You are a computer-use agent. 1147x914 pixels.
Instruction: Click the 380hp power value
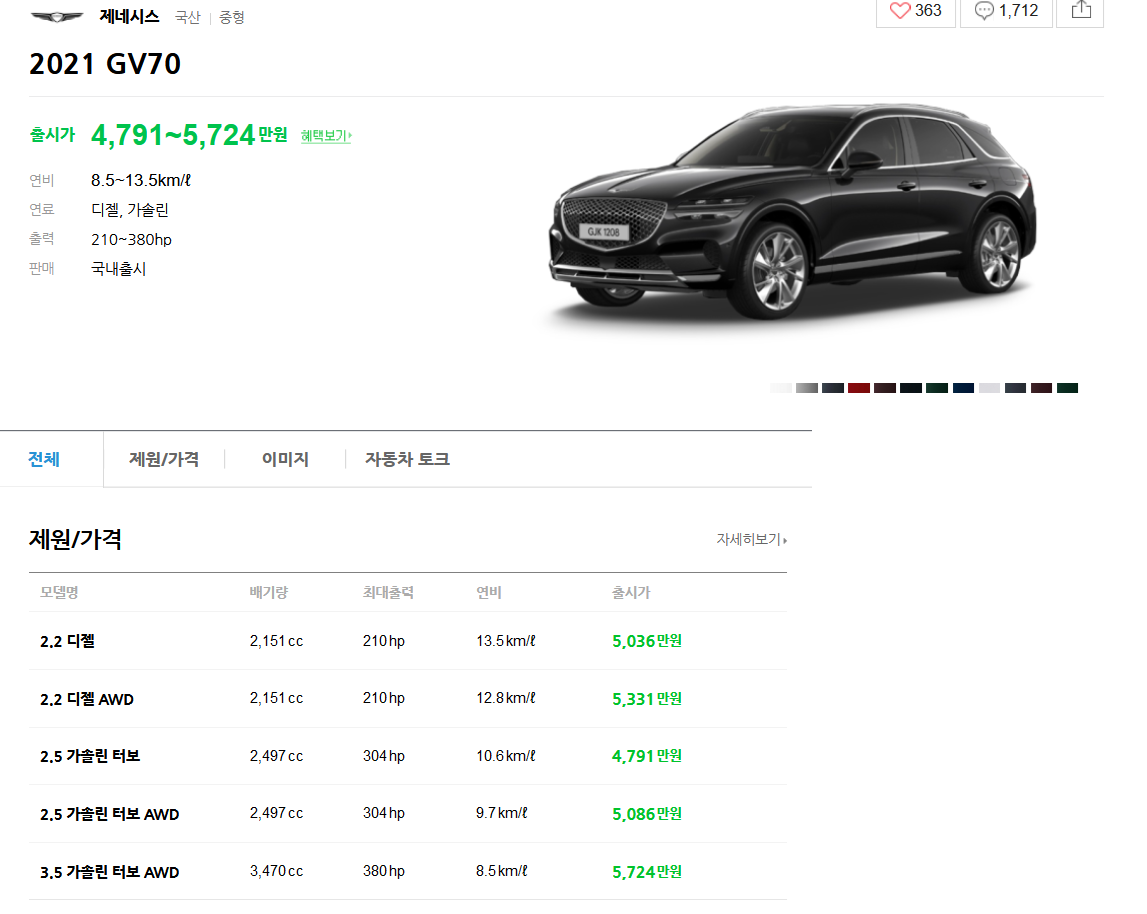[383, 871]
